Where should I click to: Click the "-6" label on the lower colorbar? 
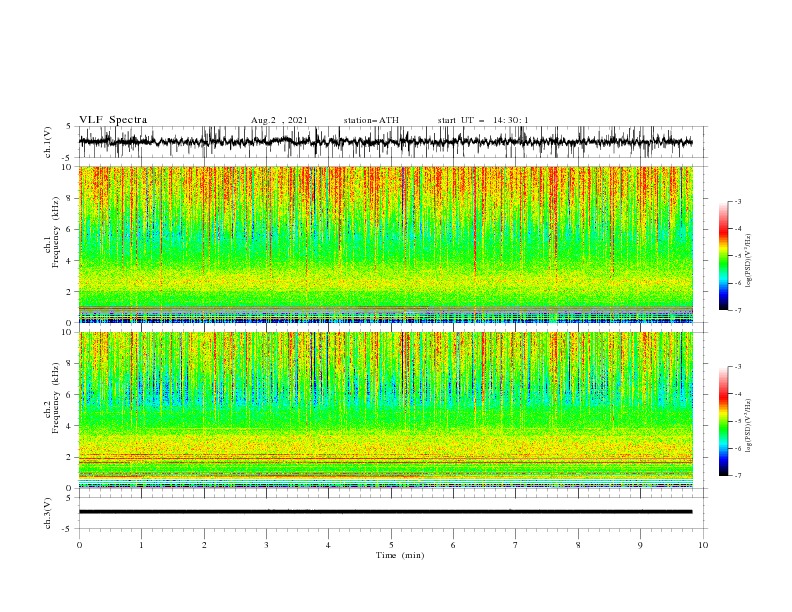click(738, 448)
